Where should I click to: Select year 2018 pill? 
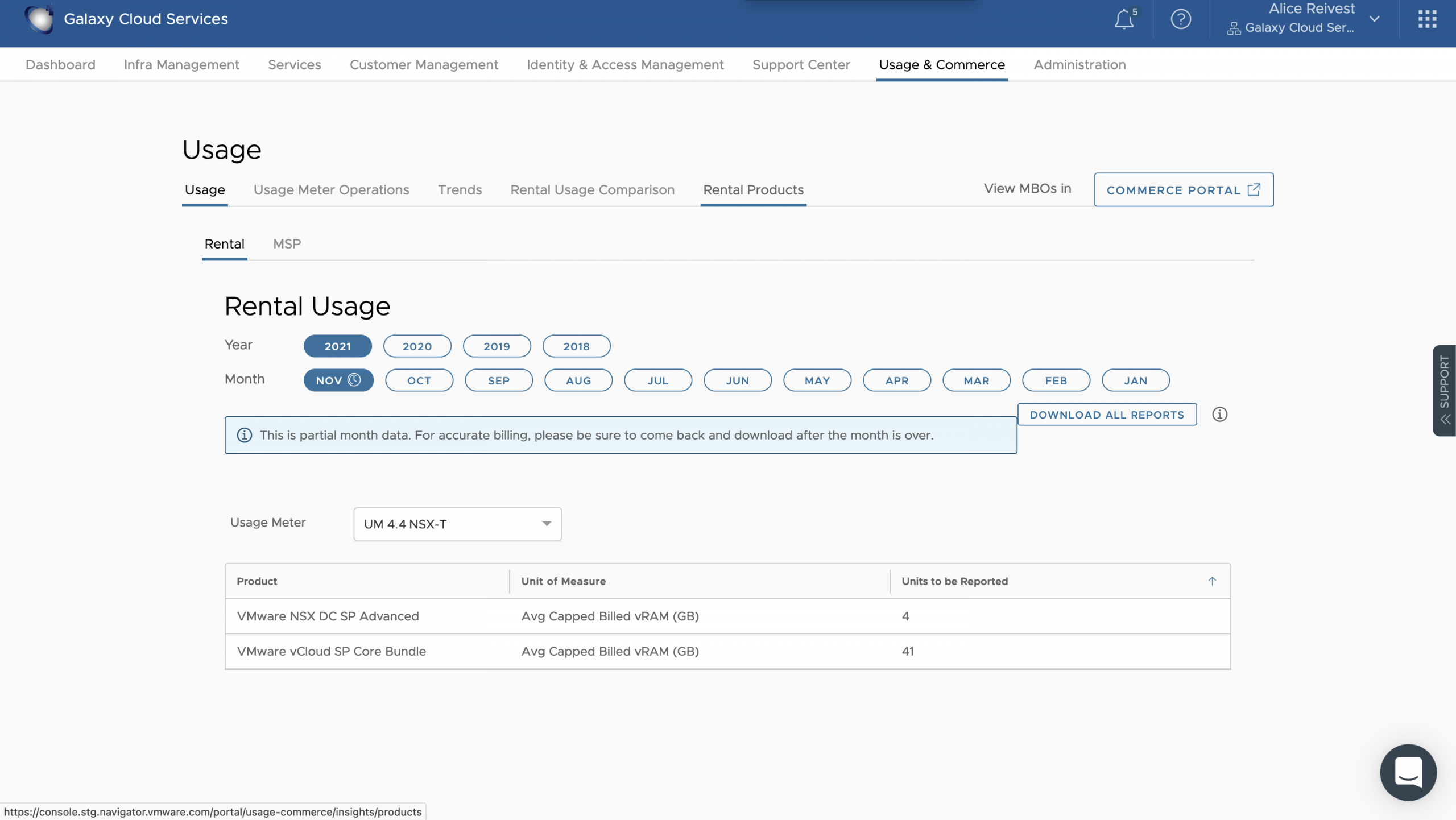[576, 346]
